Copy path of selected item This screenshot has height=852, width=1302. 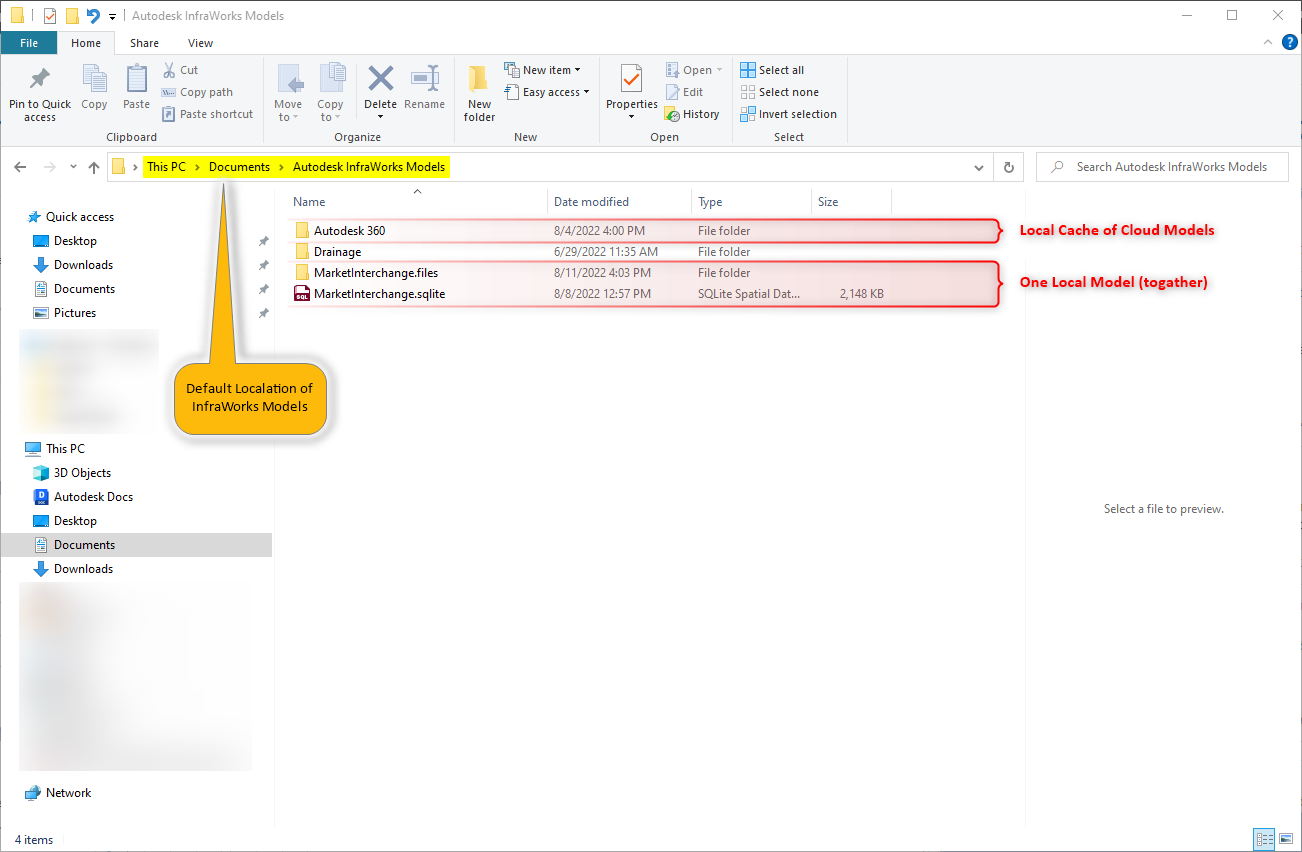(x=197, y=92)
